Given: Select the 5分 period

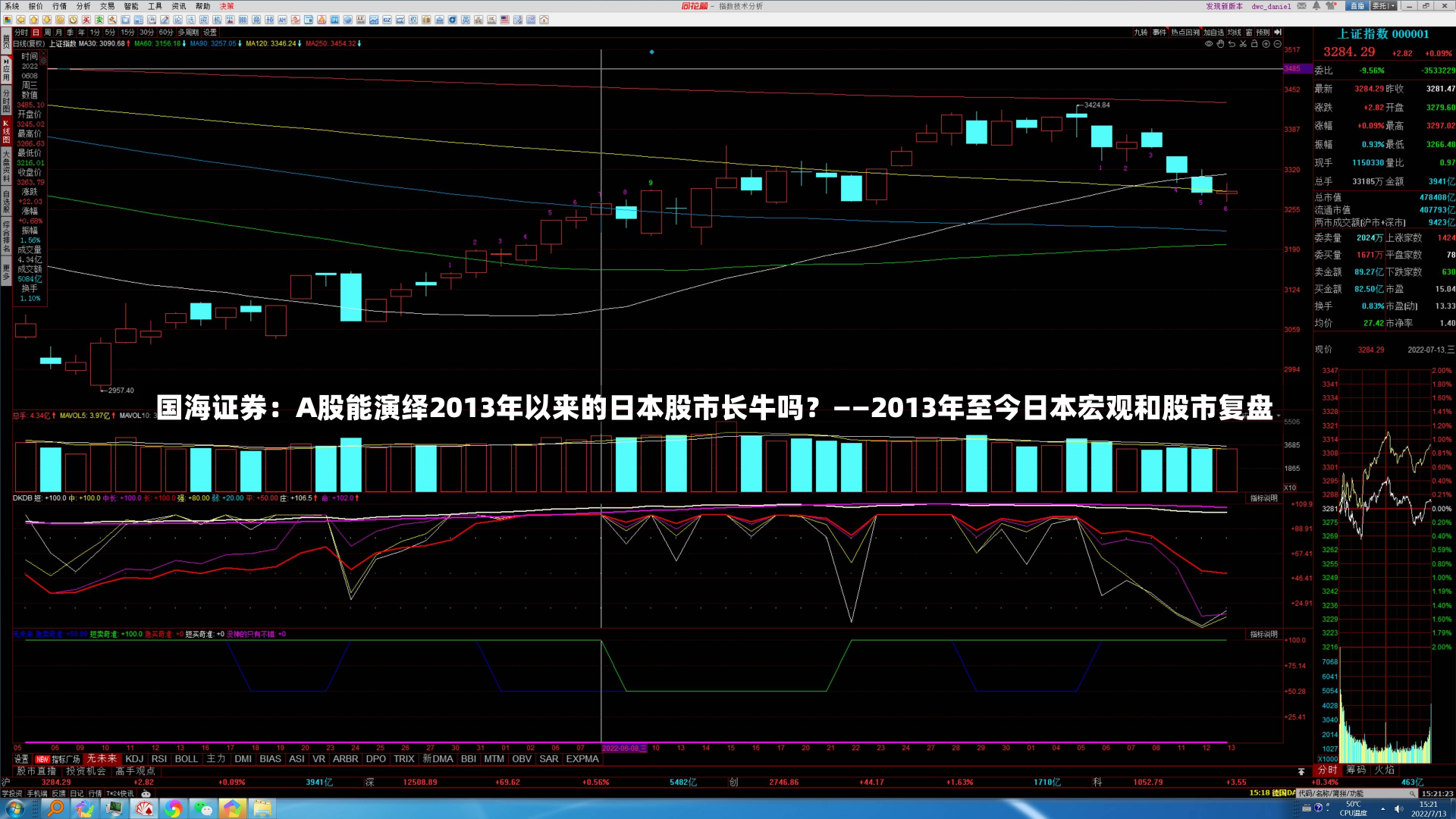Looking at the screenshot, I should click(110, 32).
